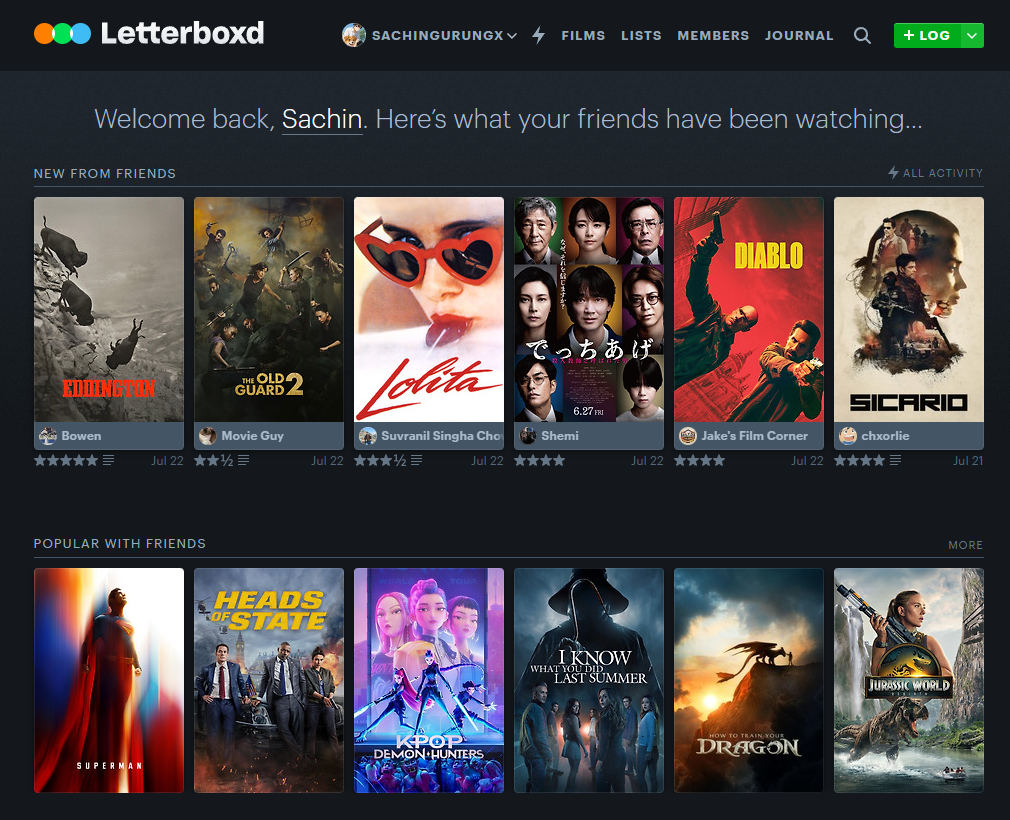
Task: Open the Sicario poster
Action: (909, 309)
